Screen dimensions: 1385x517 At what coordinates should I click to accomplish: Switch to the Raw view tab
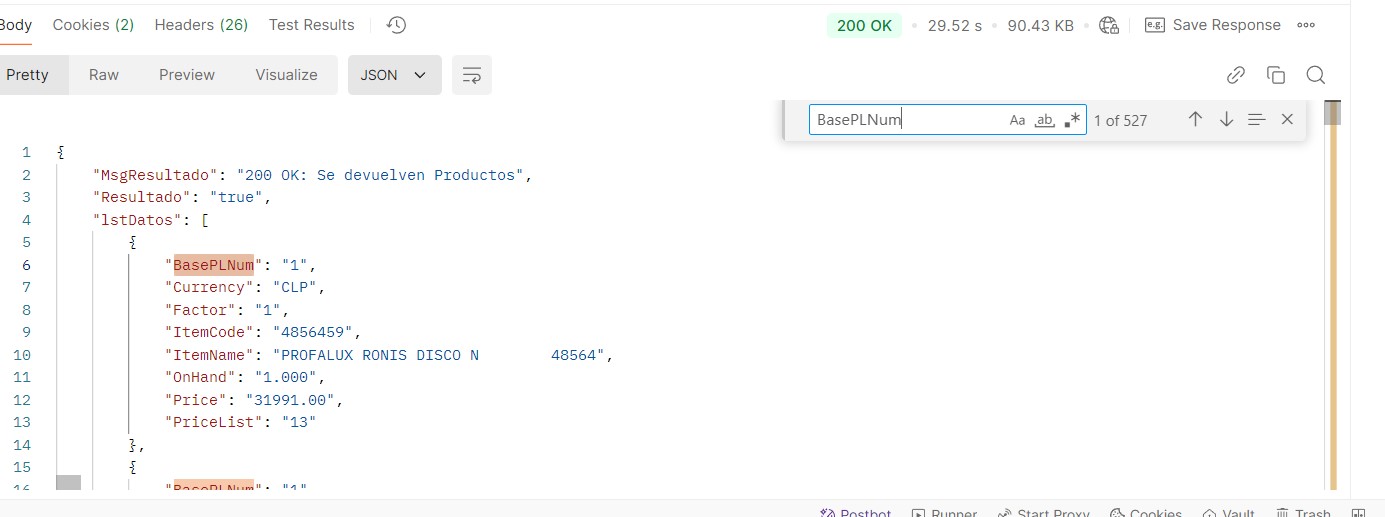[x=104, y=75]
